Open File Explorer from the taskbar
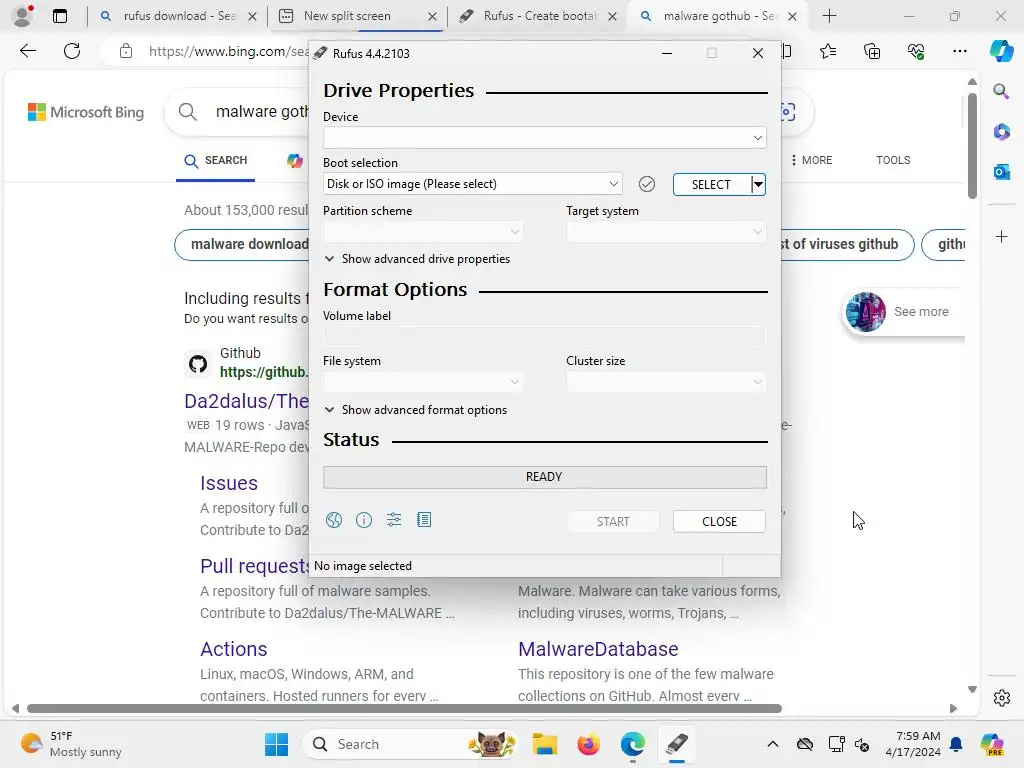 pyautogui.click(x=544, y=744)
